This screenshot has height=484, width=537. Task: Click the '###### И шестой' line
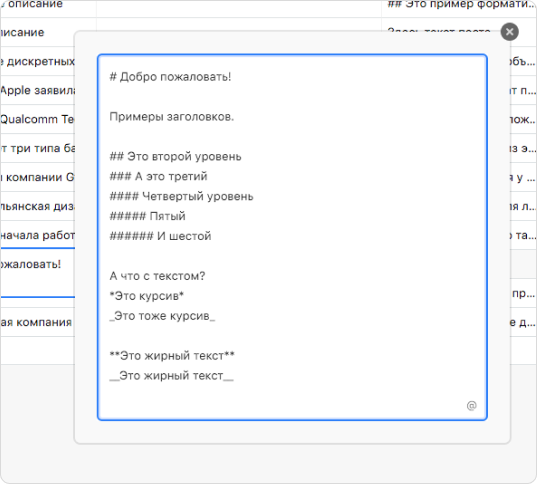click(x=160, y=236)
